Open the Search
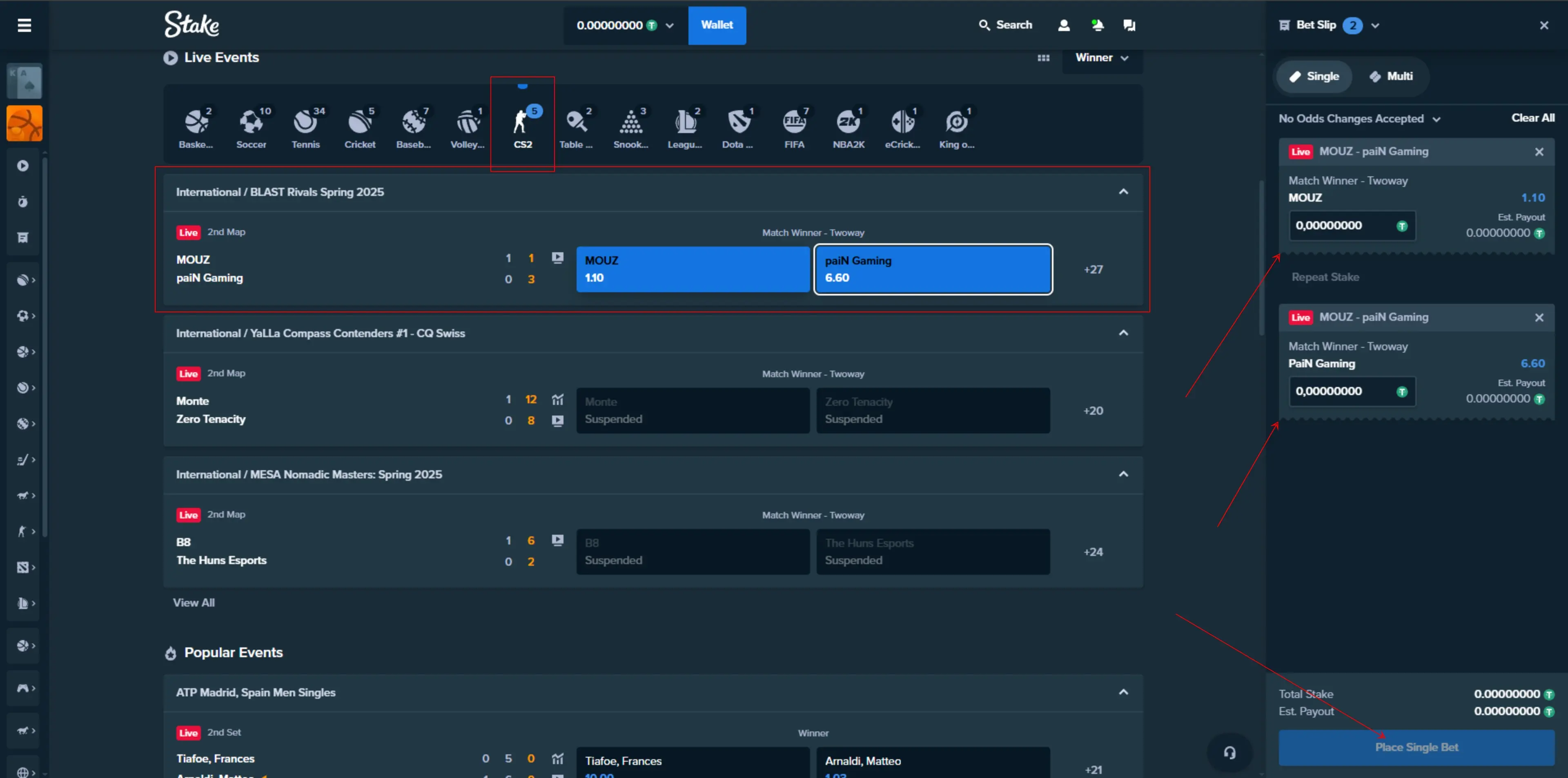This screenshot has width=1568, height=778. pyautogui.click(x=1005, y=25)
